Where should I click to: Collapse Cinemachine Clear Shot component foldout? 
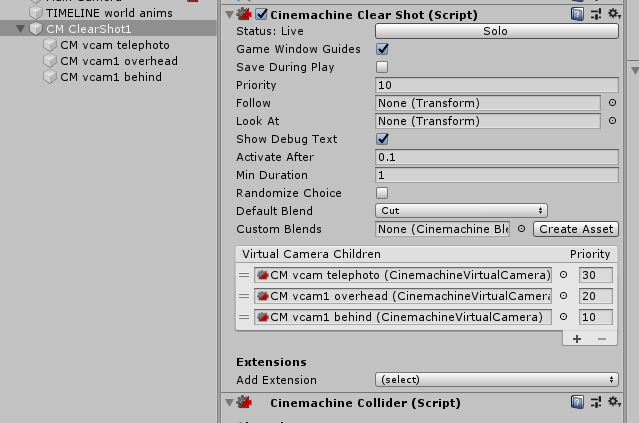coord(229,15)
